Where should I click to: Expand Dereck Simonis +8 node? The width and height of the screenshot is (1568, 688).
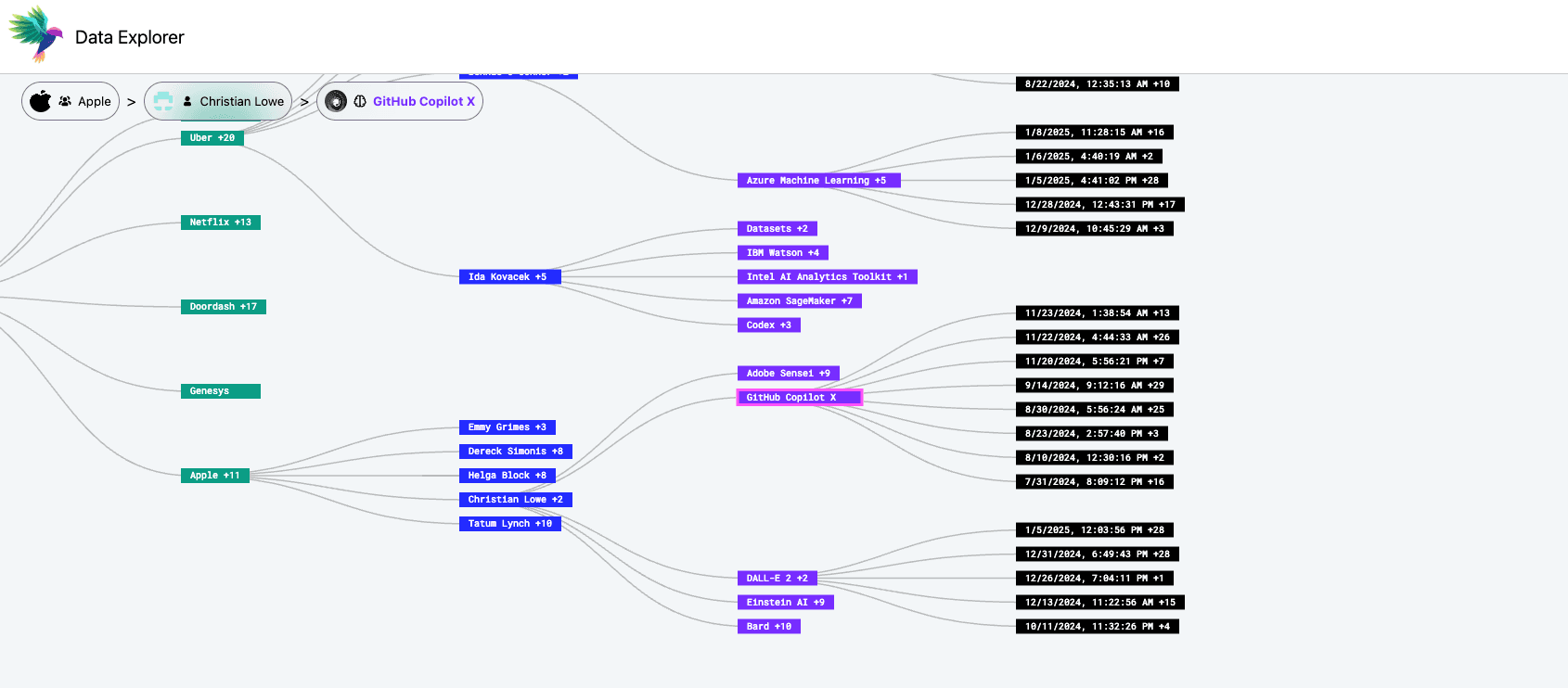(516, 452)
